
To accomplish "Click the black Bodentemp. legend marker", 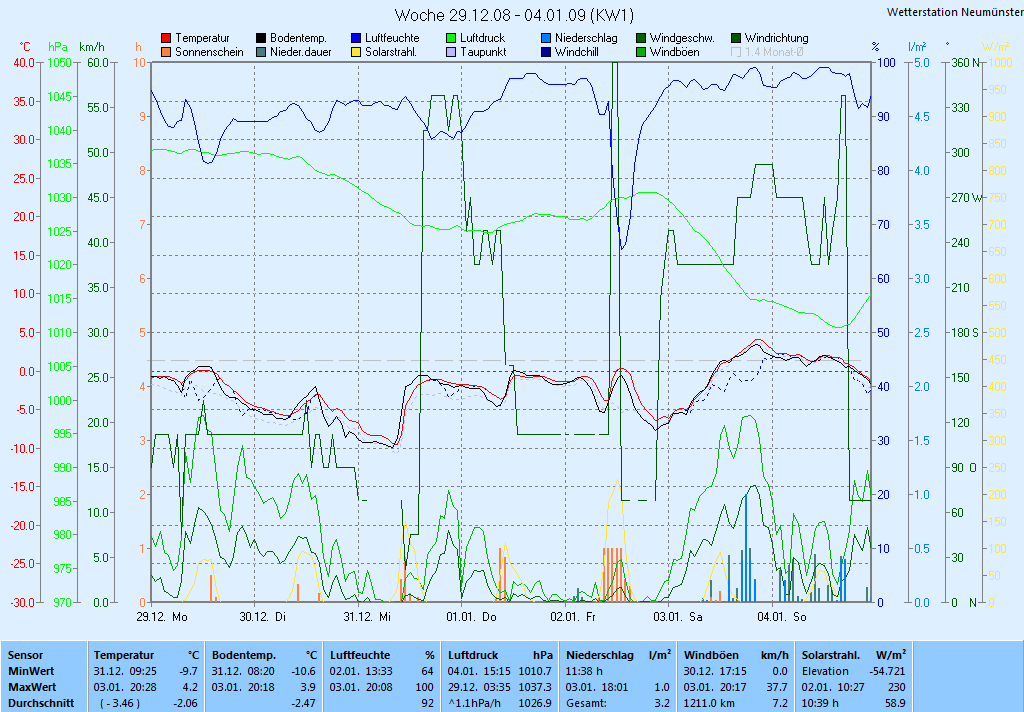I will [261, 38].
